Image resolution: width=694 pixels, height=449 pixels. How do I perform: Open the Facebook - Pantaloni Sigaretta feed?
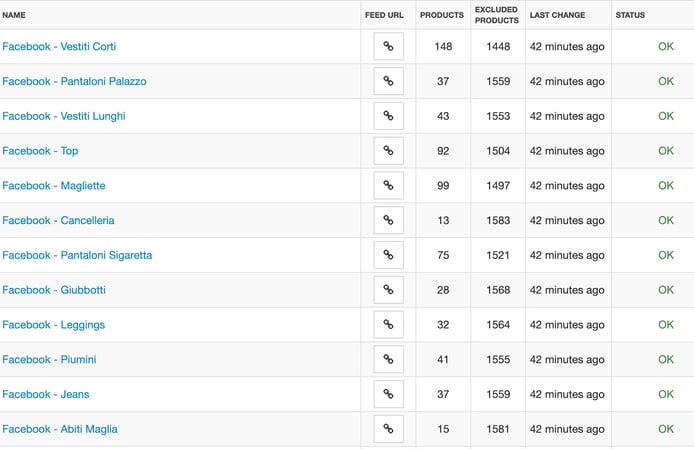point(77,255)
